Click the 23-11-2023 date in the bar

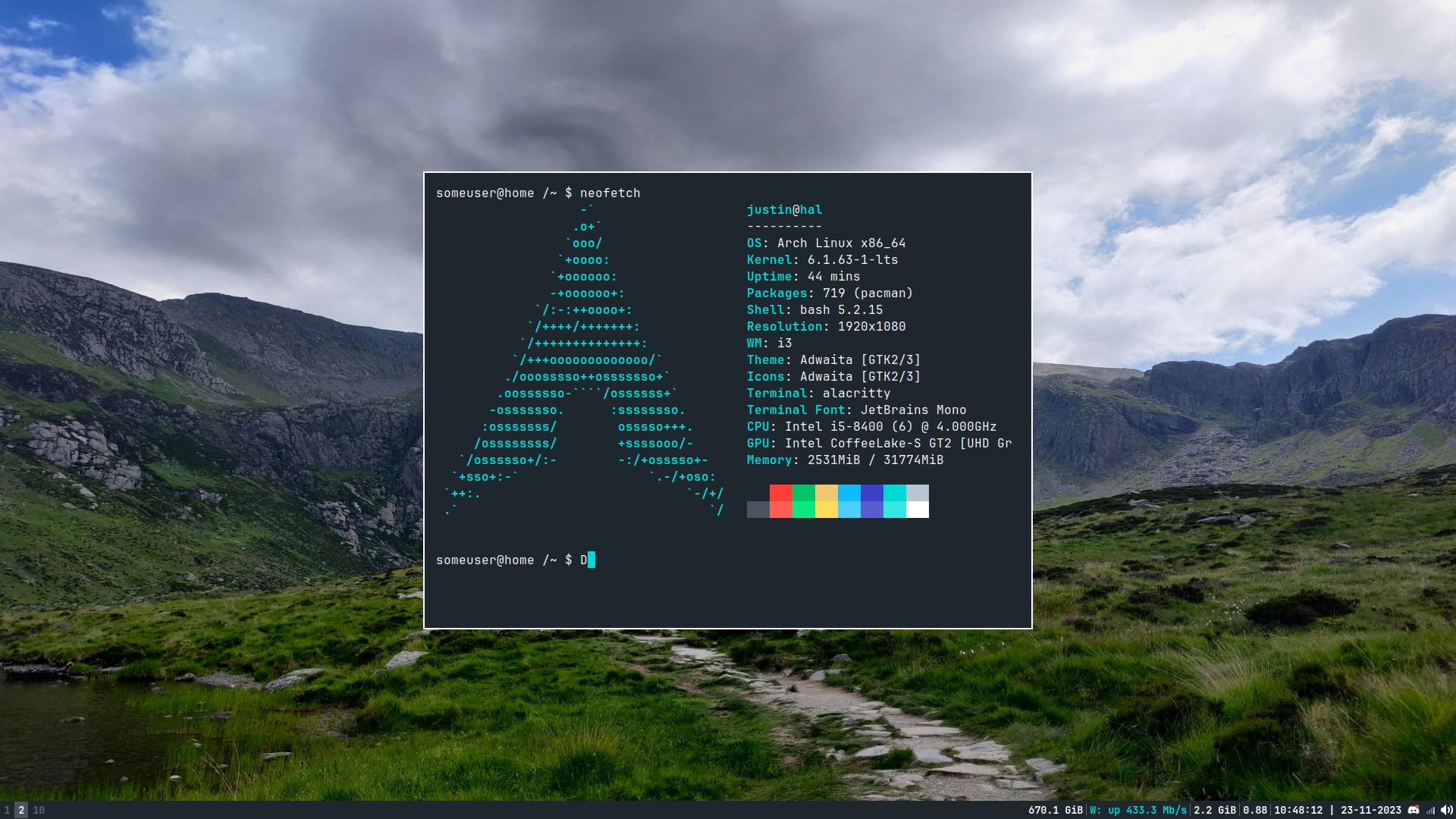click(1370, 810)
